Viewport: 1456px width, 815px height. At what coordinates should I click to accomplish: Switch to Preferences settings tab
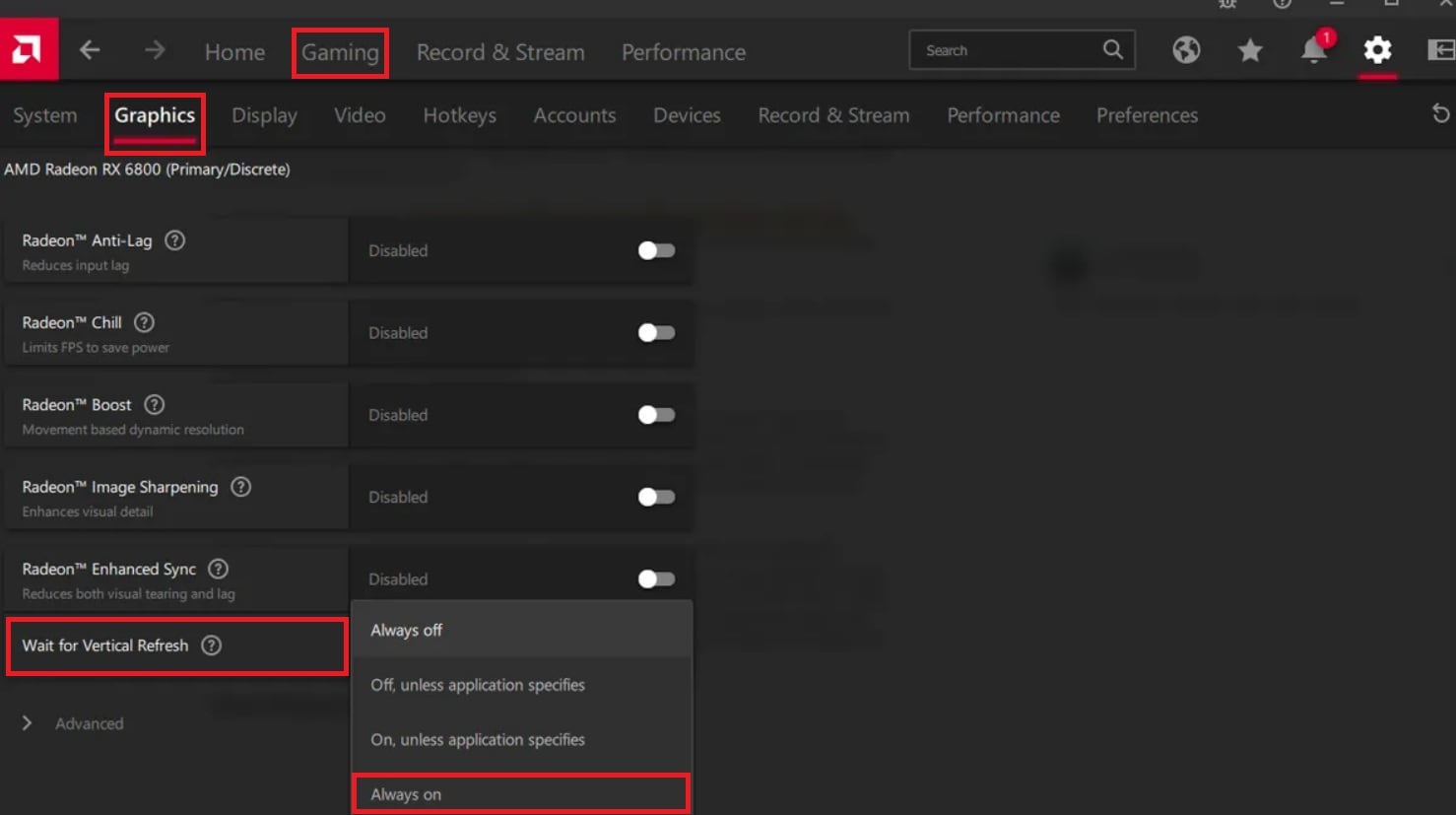(x=1147, y=115)
